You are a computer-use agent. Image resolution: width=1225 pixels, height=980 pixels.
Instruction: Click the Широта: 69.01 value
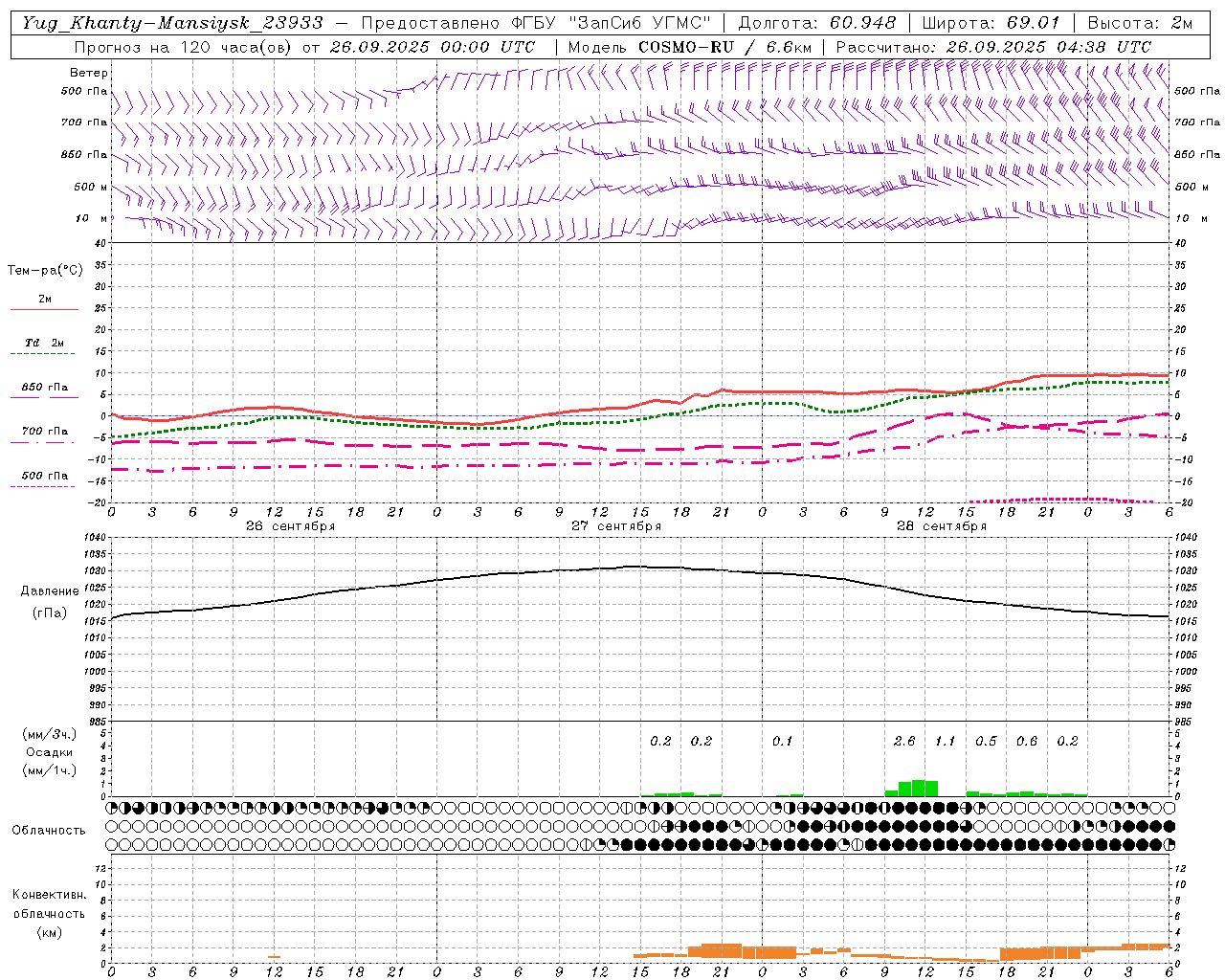(x=991, y=23)
